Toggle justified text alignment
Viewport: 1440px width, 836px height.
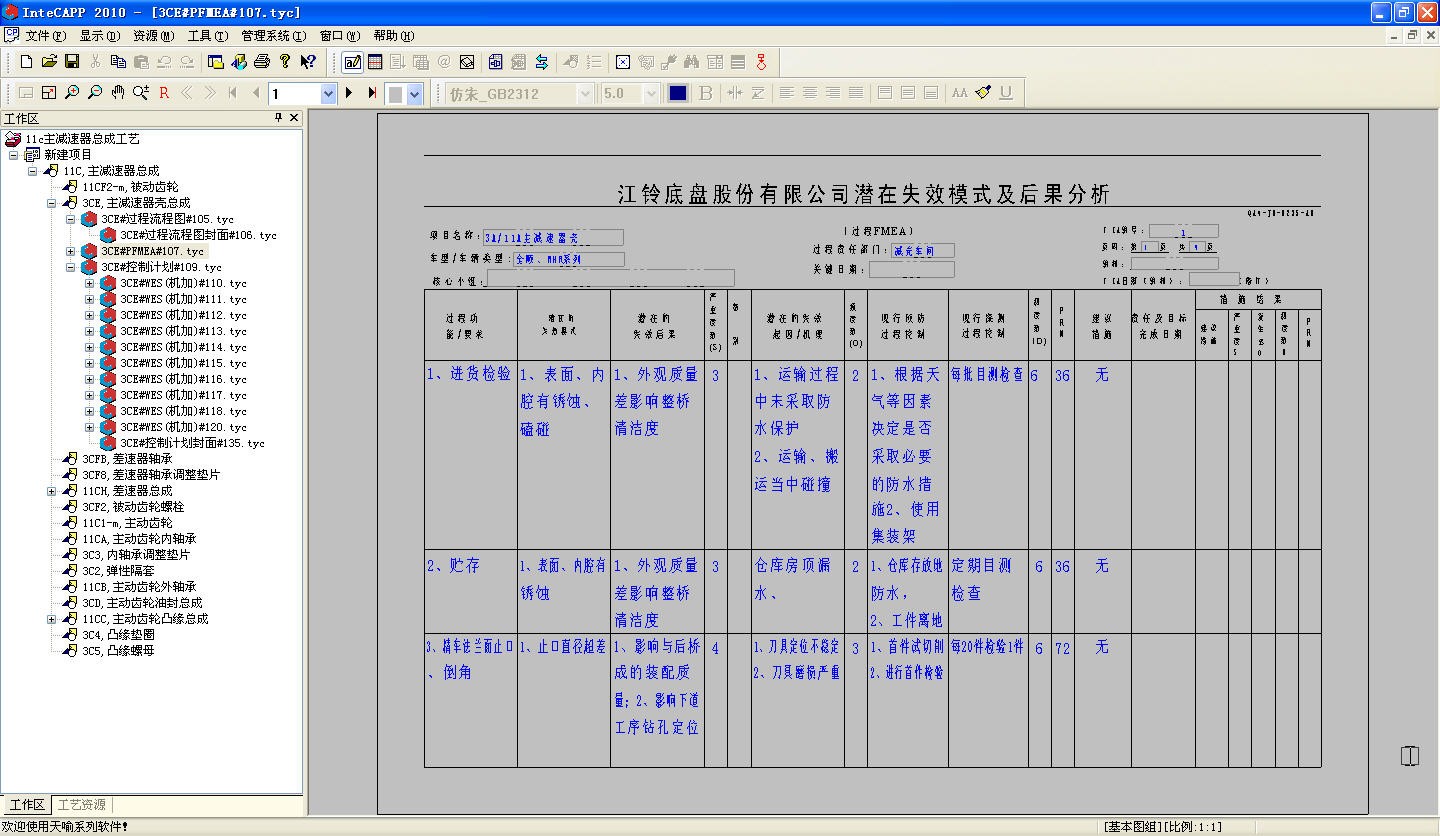click(x=856, y=93)
